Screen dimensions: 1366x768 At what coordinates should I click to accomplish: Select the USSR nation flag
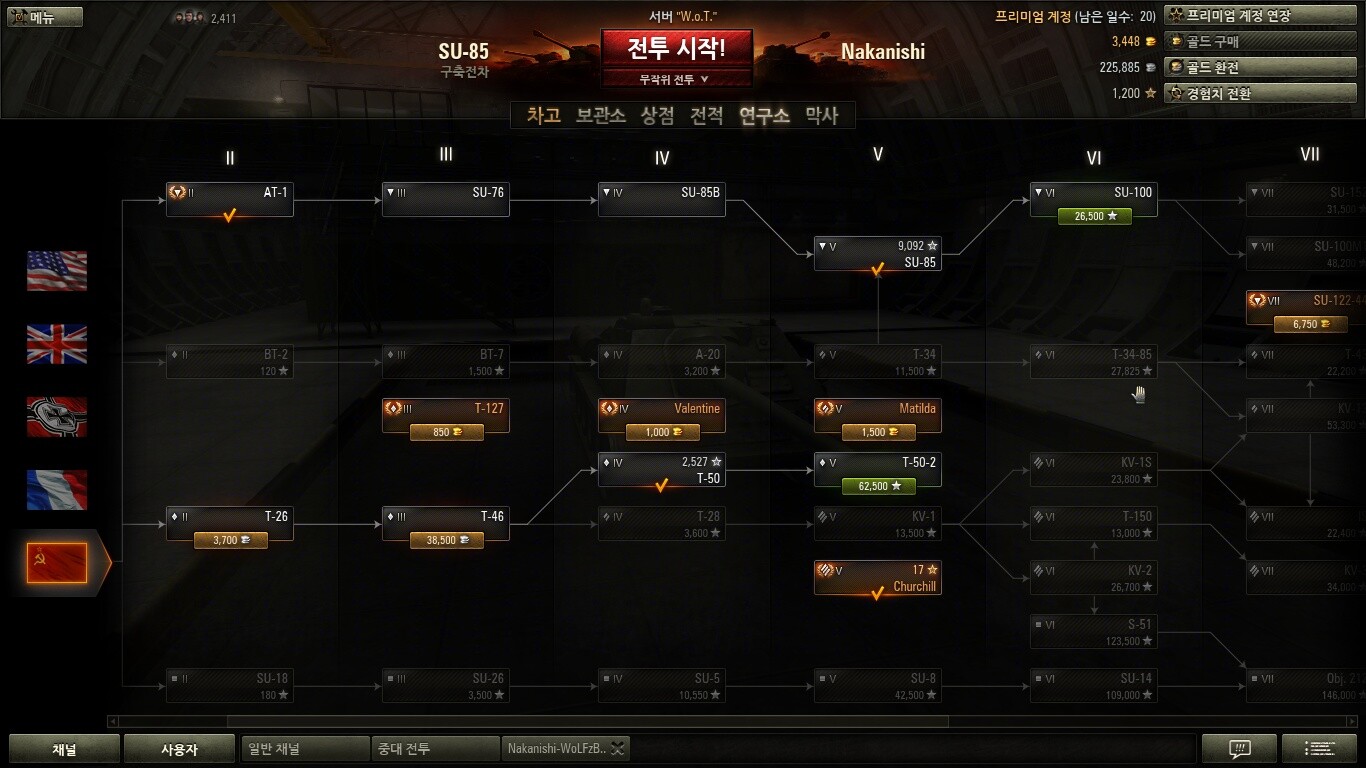click(57, 563)
